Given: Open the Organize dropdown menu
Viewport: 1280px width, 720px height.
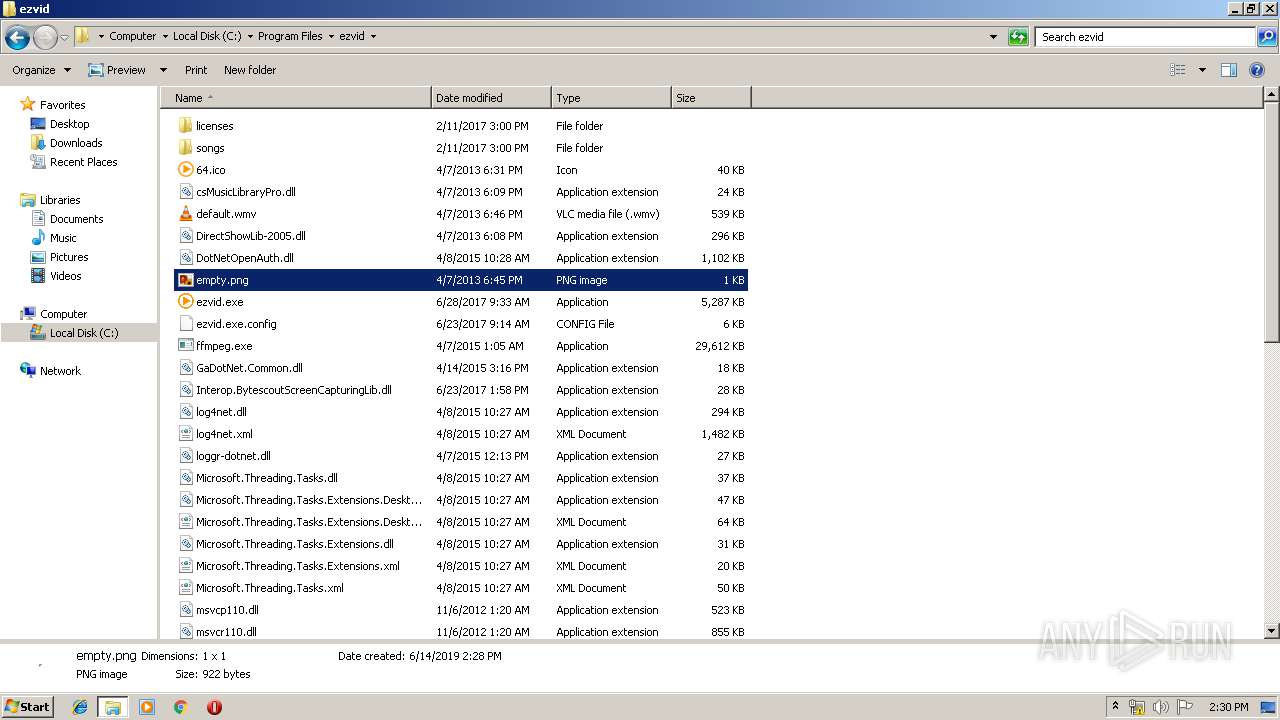Looking at the screenshot, I should click(x=41, y=70).
